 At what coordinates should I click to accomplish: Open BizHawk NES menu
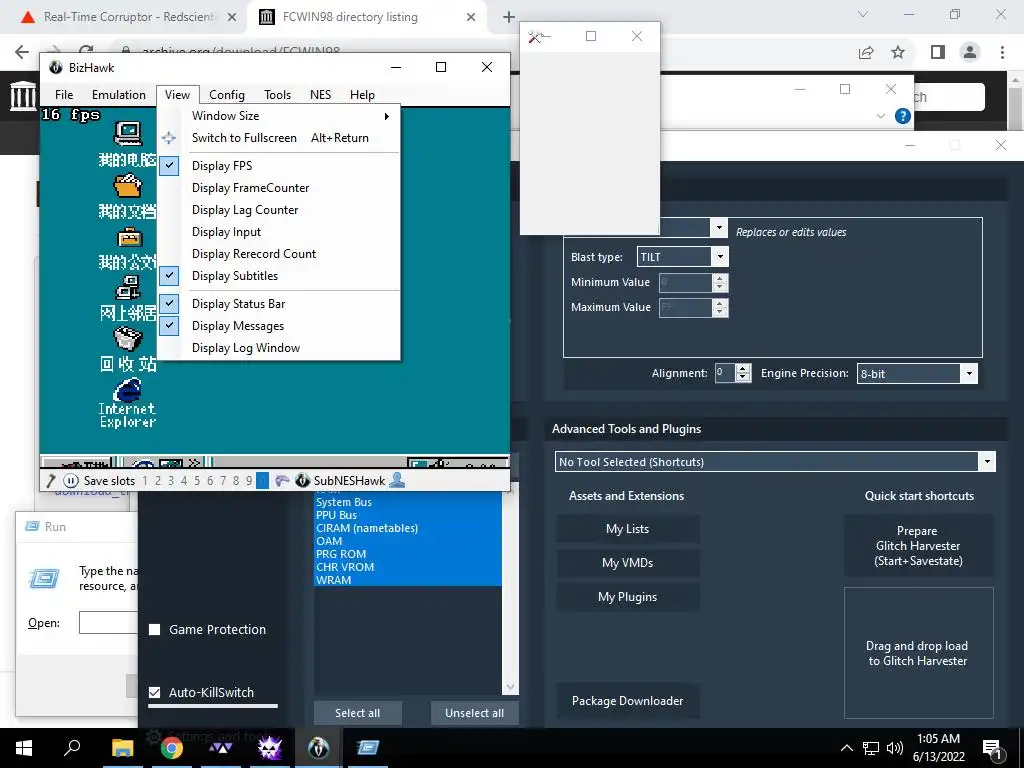(x=320, y=95)
